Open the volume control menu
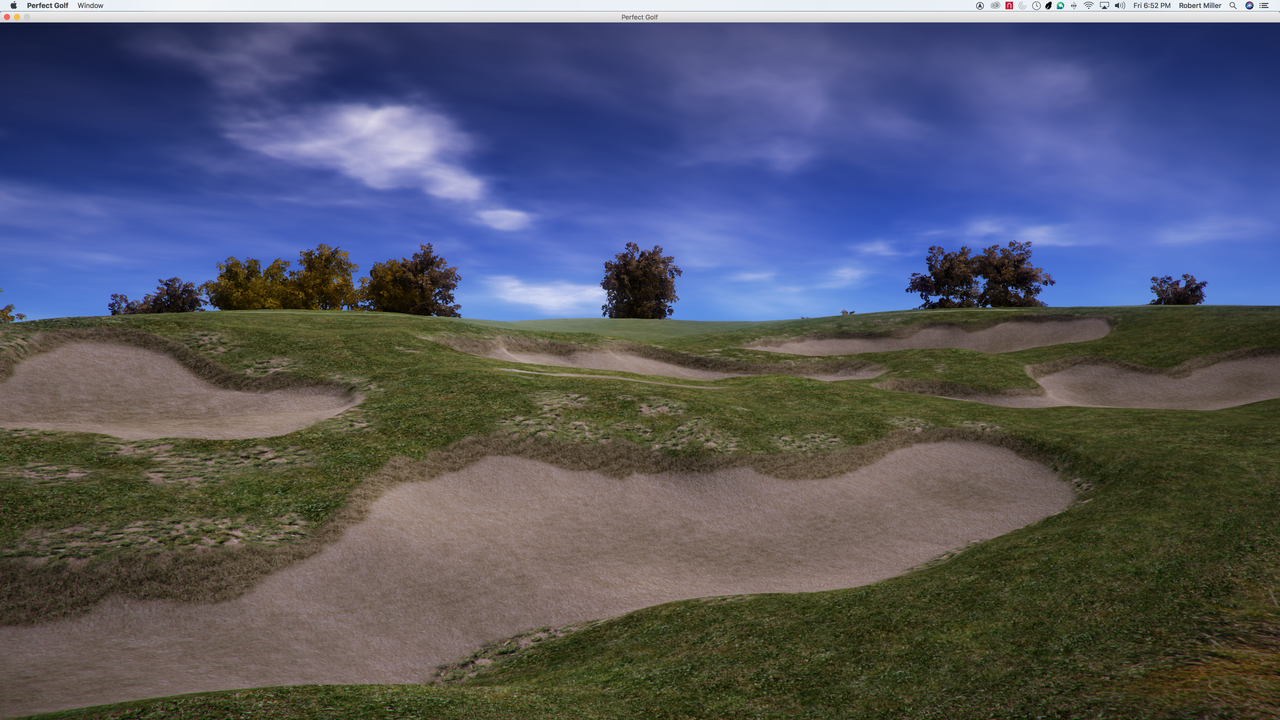The height and width of the screenshot is (720, 1280). click(1120, 5)
